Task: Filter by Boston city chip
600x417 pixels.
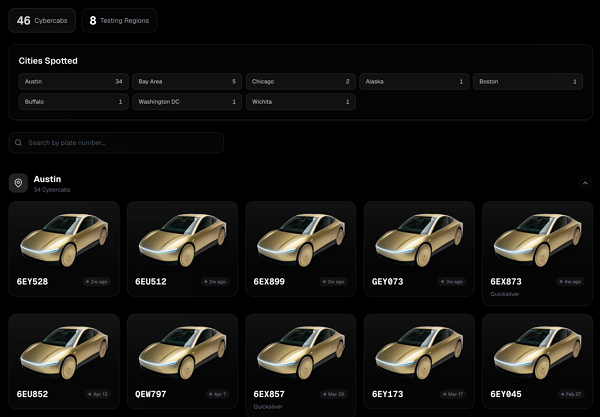Action: (528, 81)
